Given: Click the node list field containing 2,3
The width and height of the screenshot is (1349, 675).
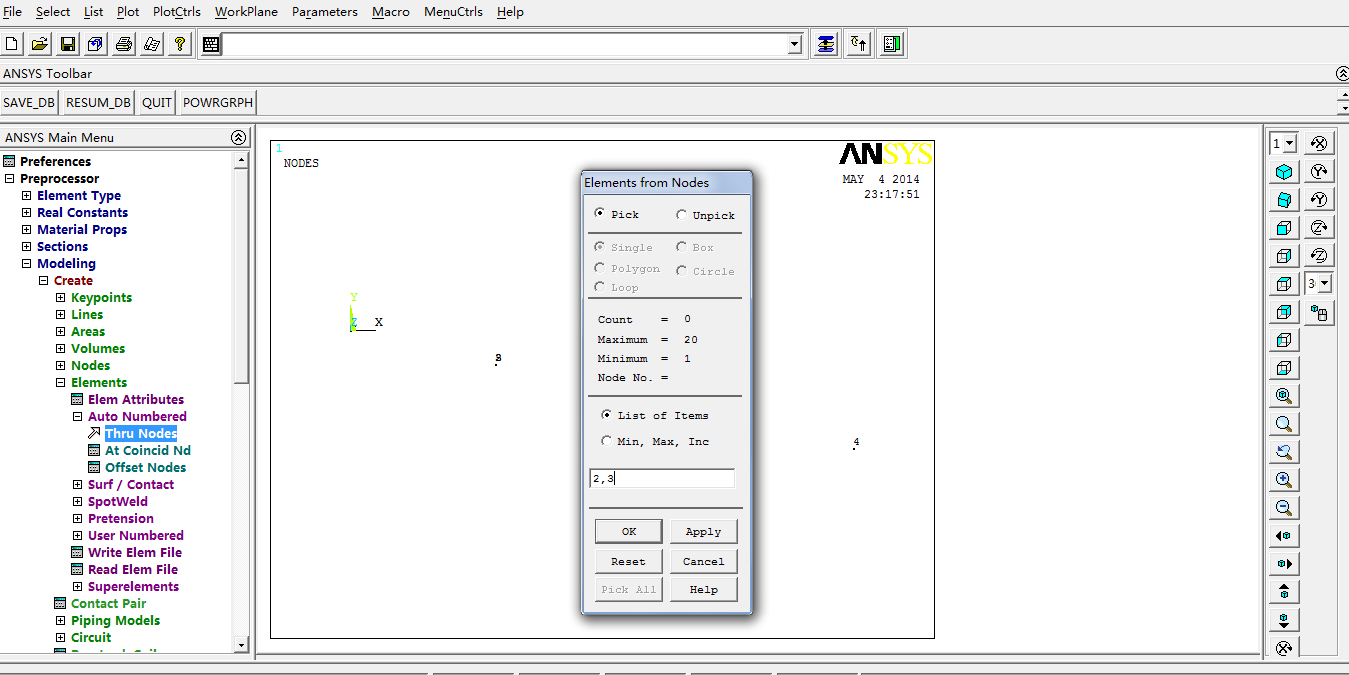Looking at the screenshot, I should 662,478.
